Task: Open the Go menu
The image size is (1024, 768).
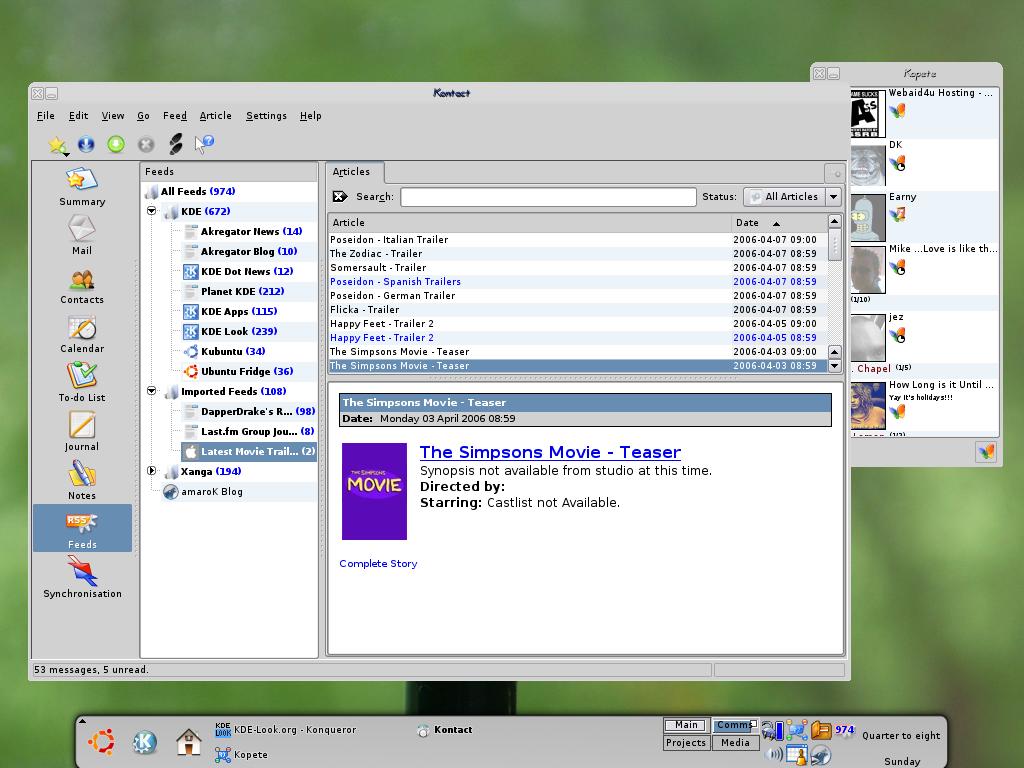Action: coord(143,116)
